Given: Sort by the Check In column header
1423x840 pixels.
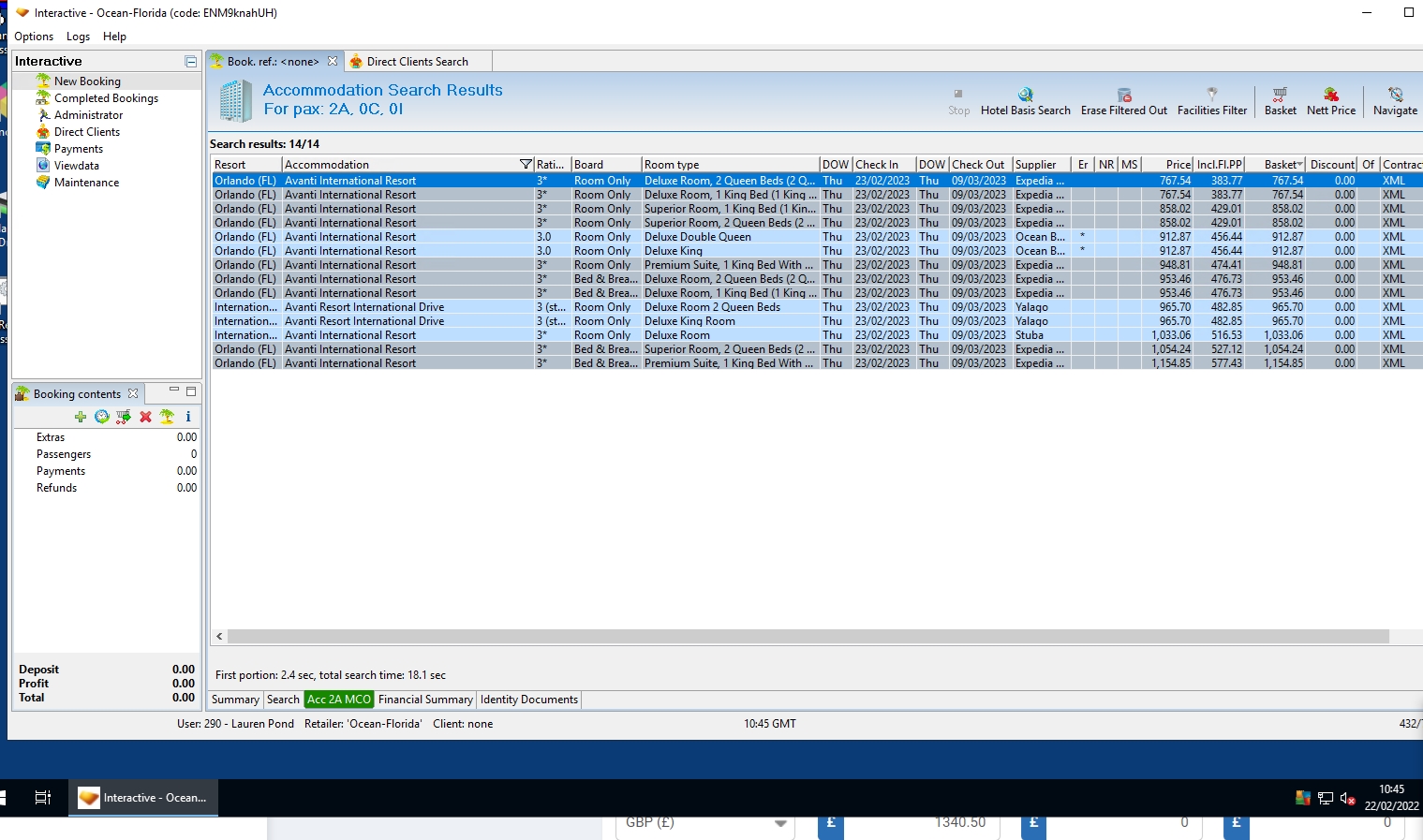Looking at the screenshot, I should click(x=883, y=165).
